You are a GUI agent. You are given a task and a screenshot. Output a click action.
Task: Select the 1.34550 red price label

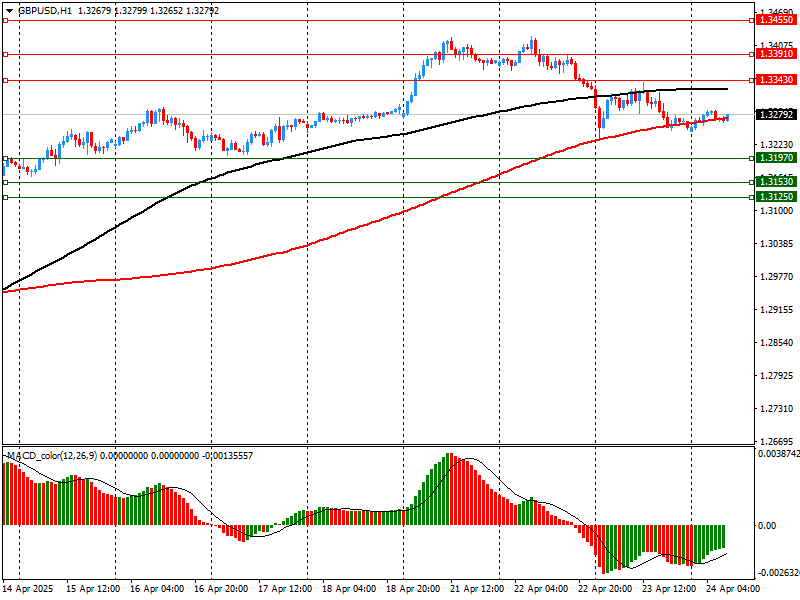[775, 19]
